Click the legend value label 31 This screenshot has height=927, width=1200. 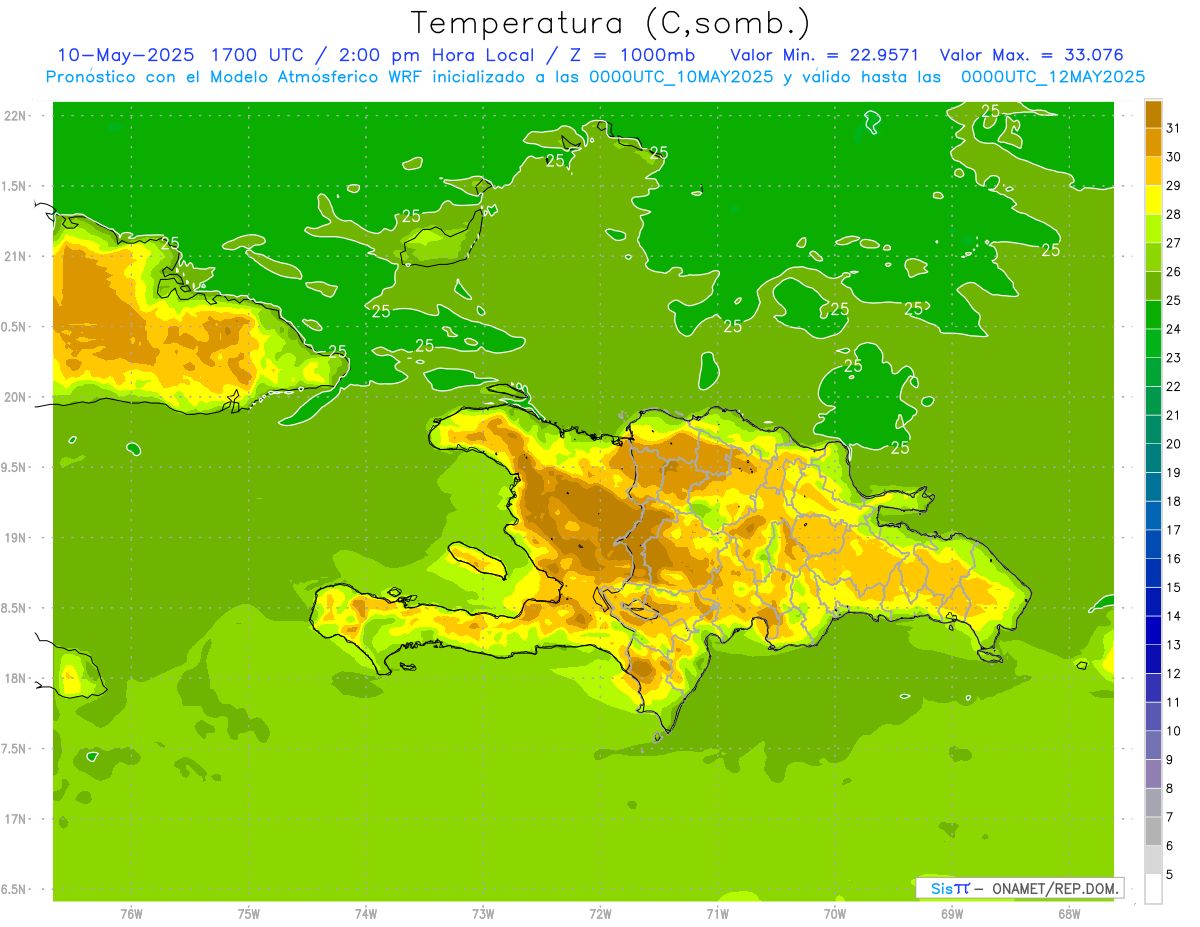(x=1174, y=128)
